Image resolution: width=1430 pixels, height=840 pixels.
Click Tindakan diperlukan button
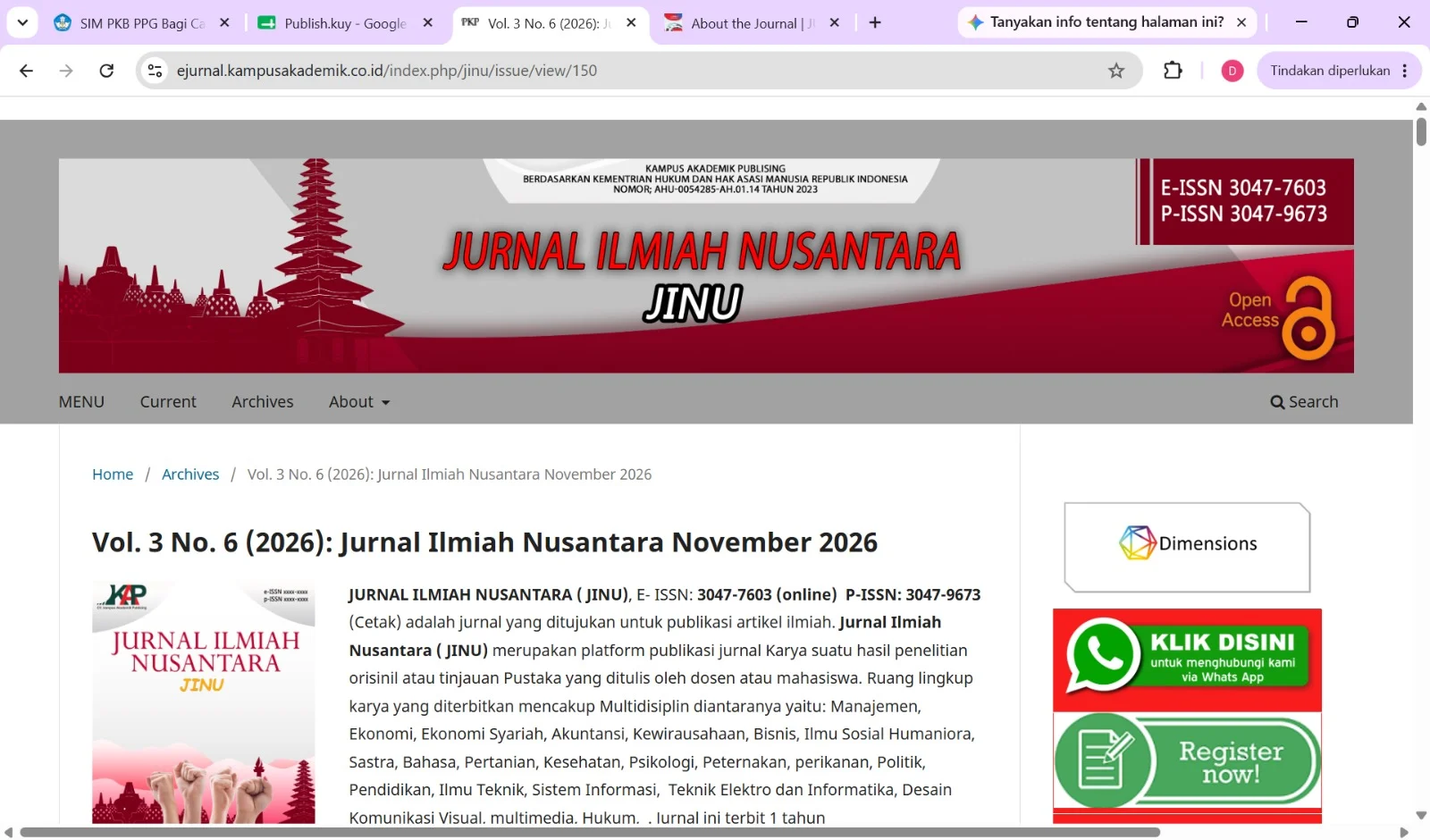[1330, 71]
